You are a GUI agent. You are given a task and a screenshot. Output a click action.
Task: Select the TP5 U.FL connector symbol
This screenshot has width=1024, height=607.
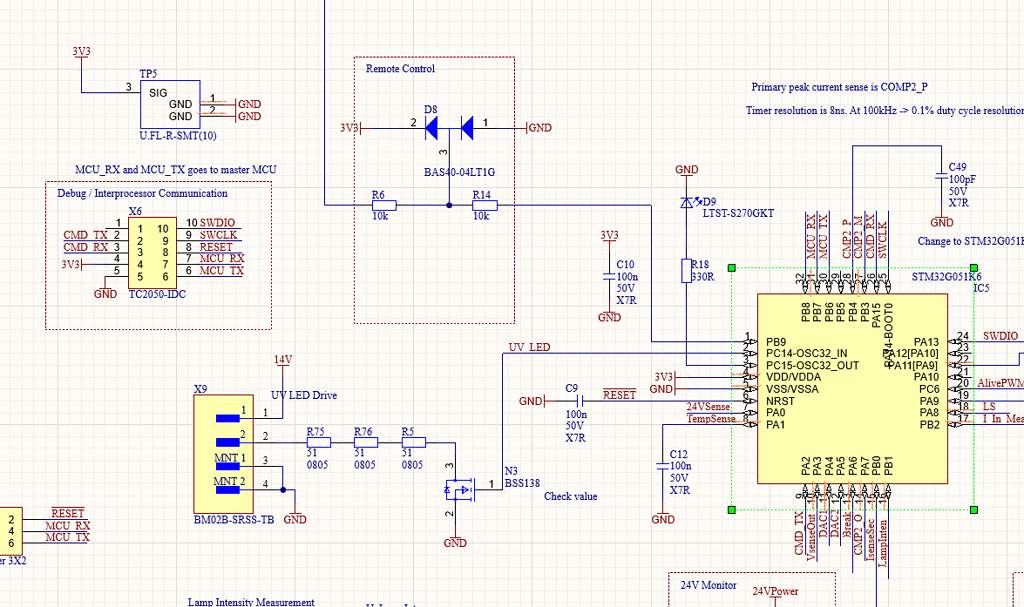click(170, 105)
